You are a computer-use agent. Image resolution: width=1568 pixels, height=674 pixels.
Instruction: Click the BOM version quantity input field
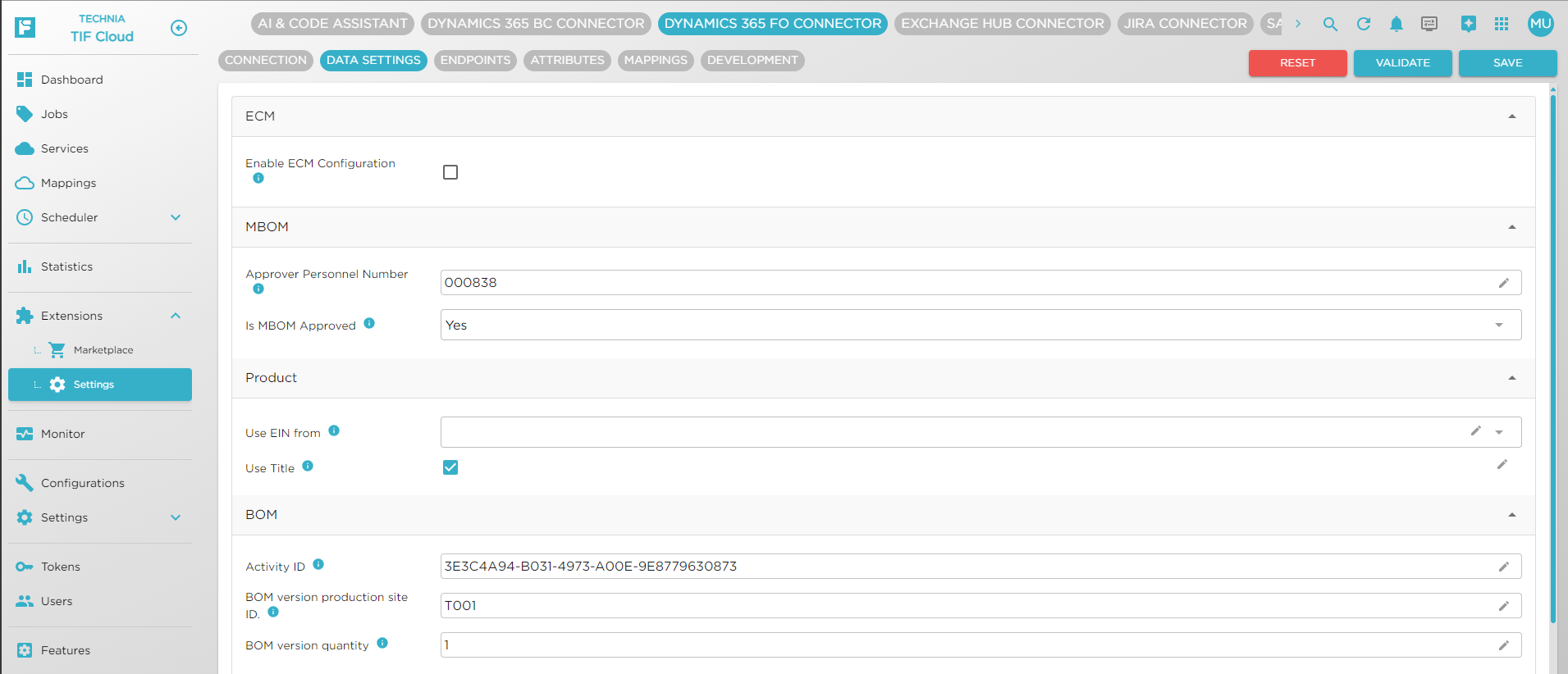pos(968,645)
